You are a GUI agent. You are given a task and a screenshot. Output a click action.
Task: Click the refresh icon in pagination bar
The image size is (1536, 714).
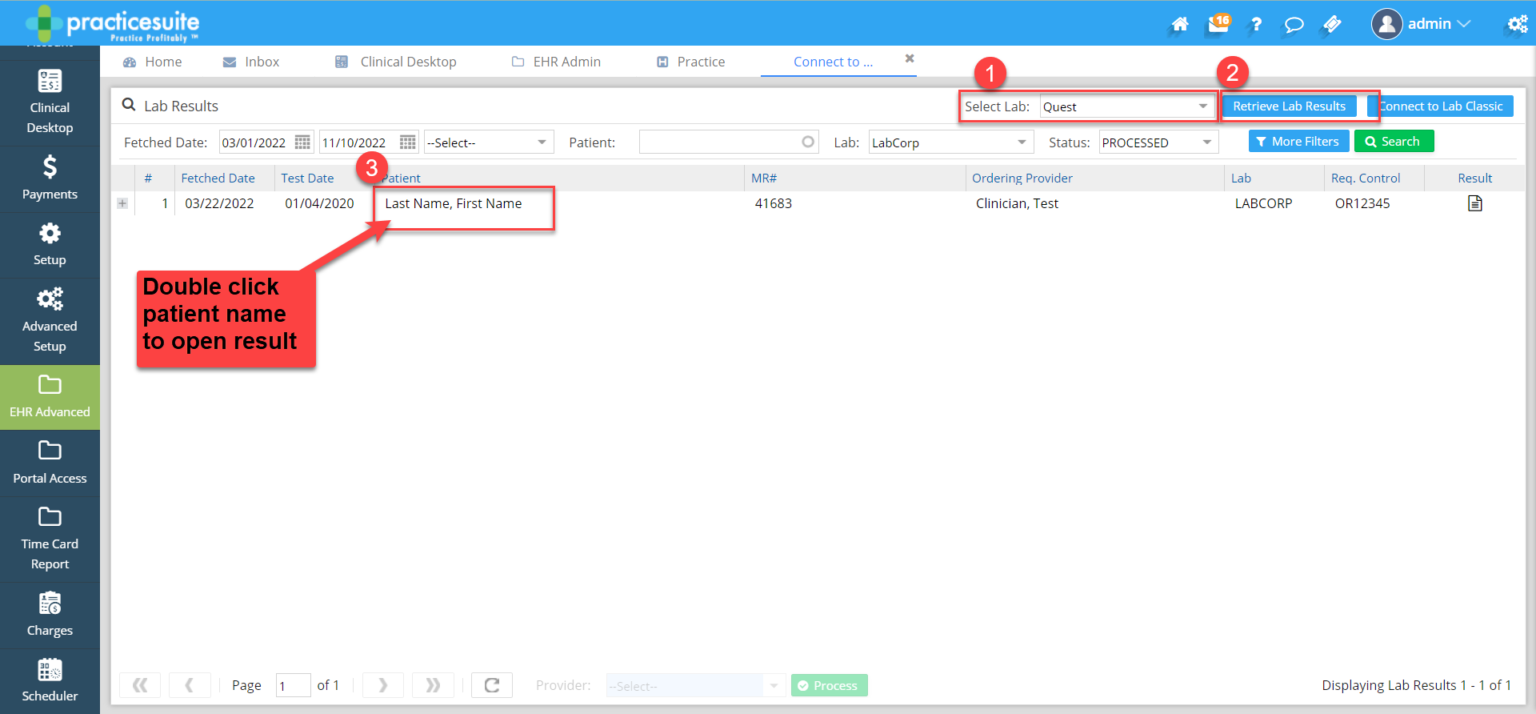[x=491, y=685]
